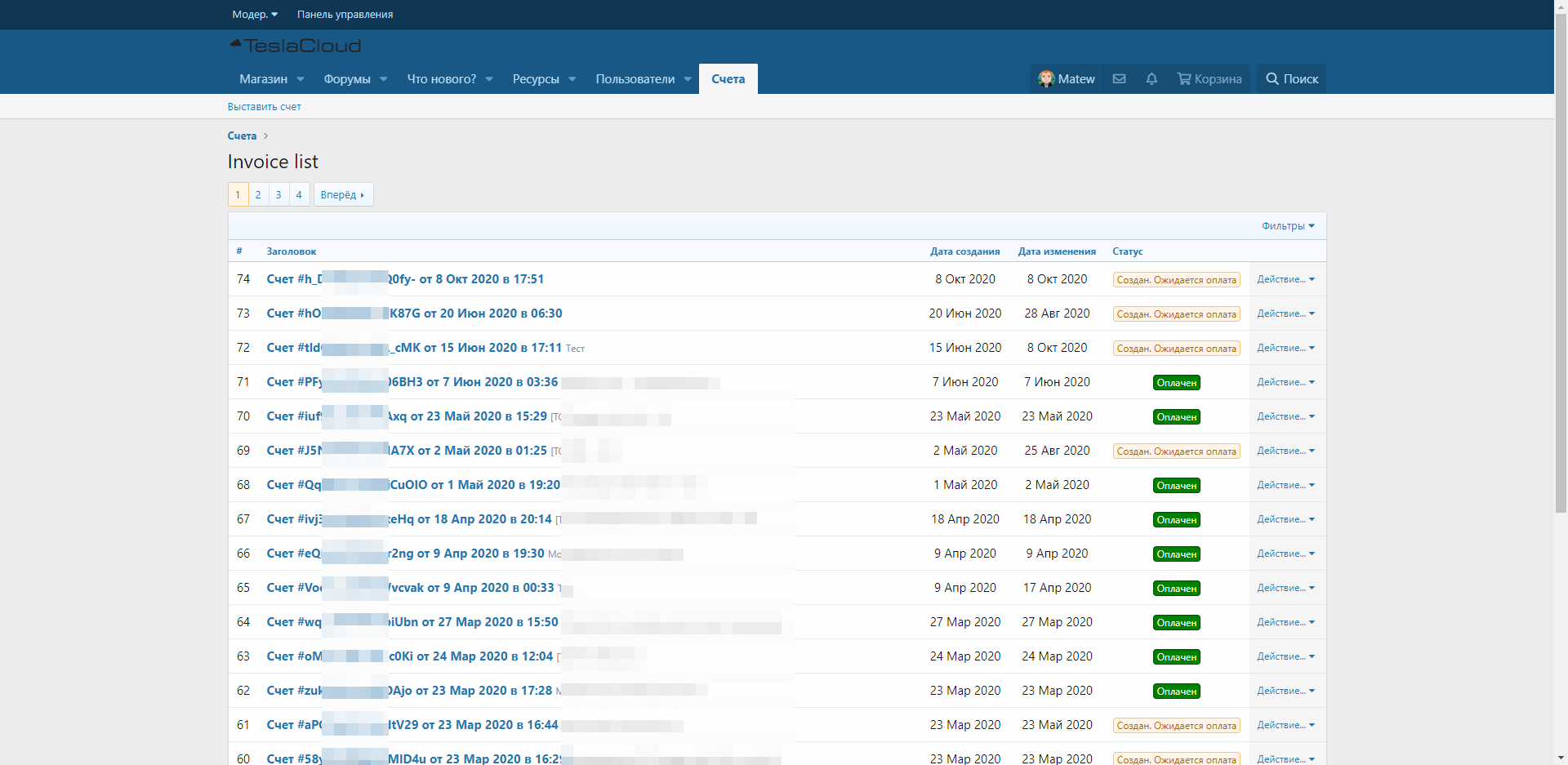The image size is (1568, 765).
Task: Expand the Магазин navigation arrow
Action: [301, 79]
